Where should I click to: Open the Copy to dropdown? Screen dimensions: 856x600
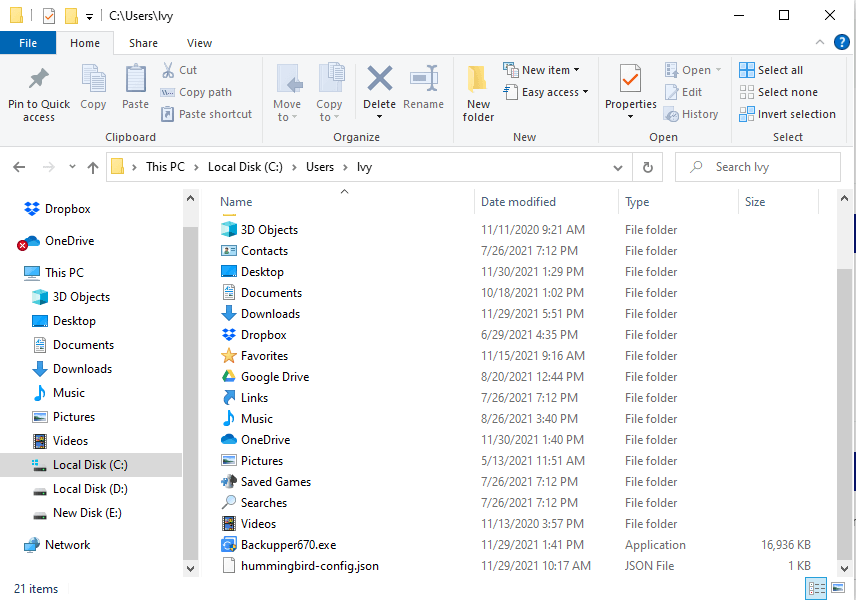329,93
